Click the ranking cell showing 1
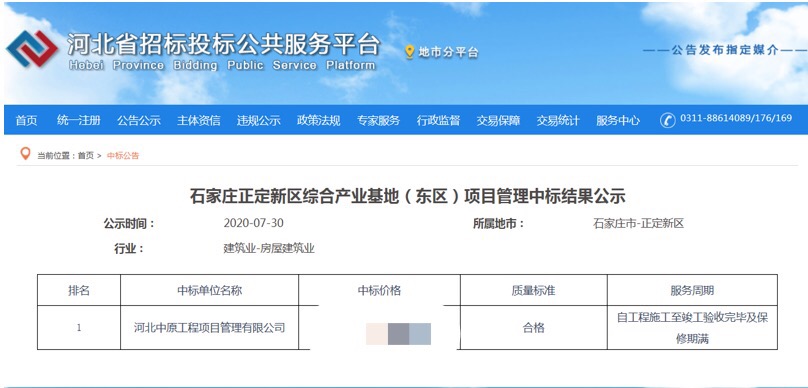This screenshot has width=808, height=388. coord(79,328)
